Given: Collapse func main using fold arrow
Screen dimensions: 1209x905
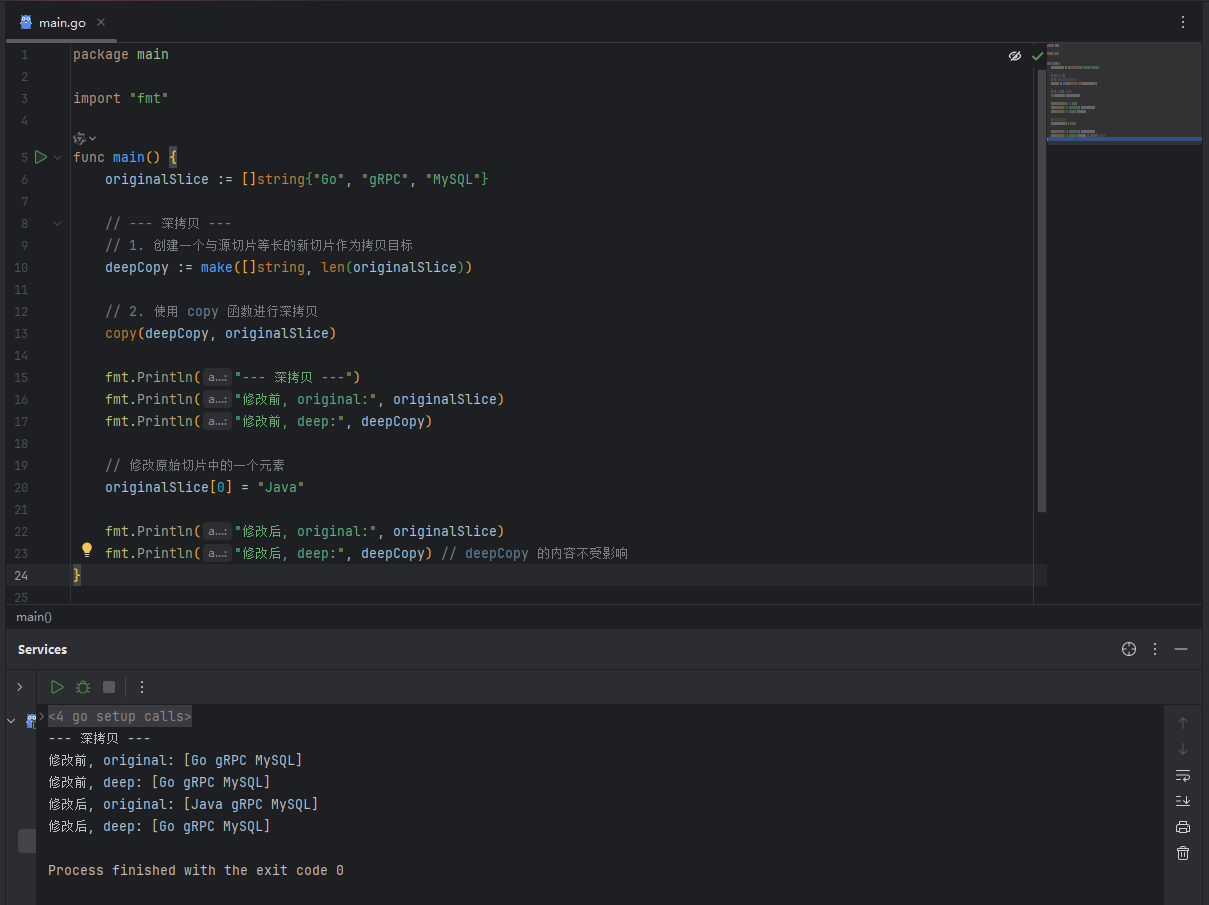Looking at the screenshot, I should pos(58,157).
